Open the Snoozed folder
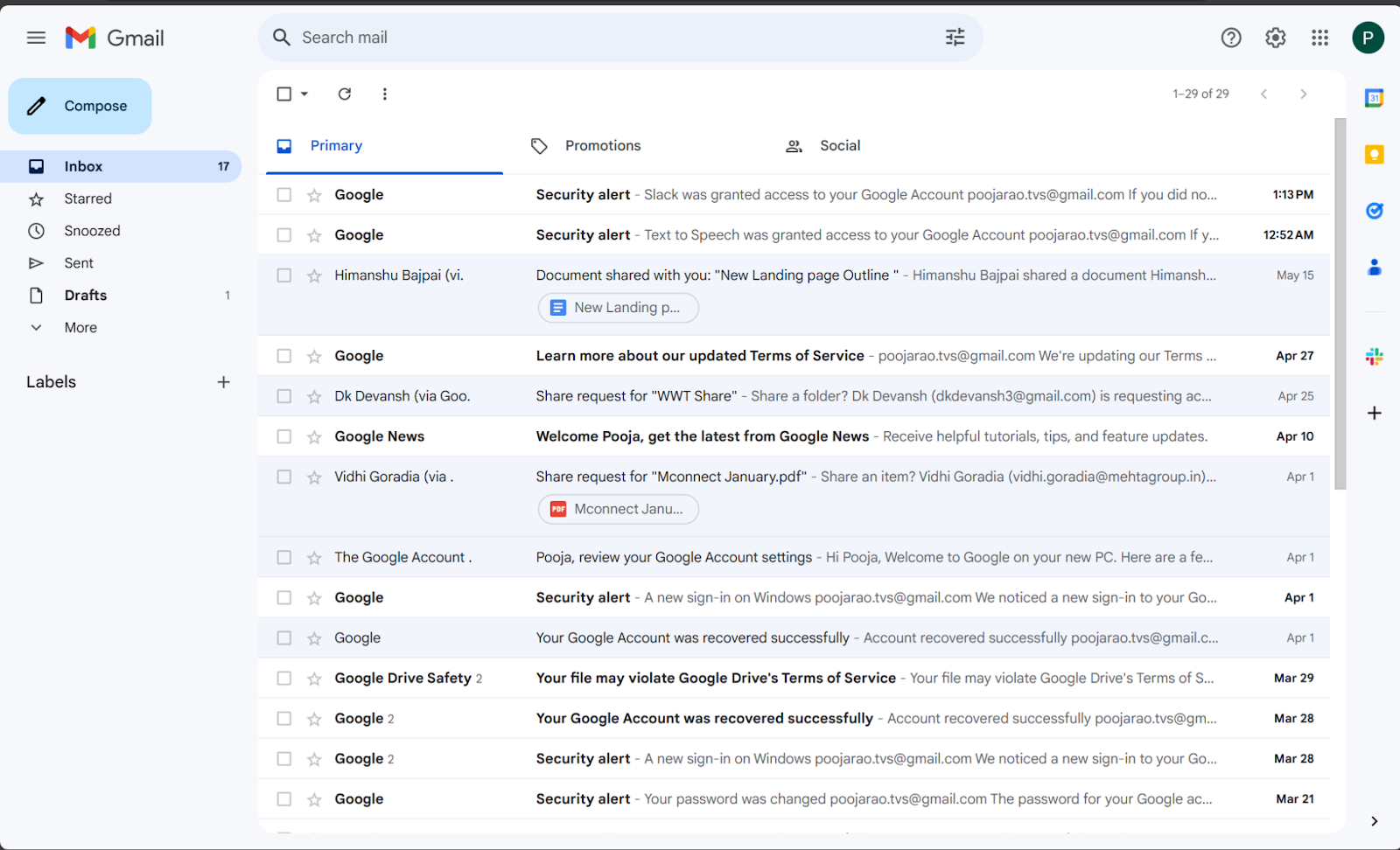Screen dimensions: 1400x850 pyautogui.click(x=121, y=231)
